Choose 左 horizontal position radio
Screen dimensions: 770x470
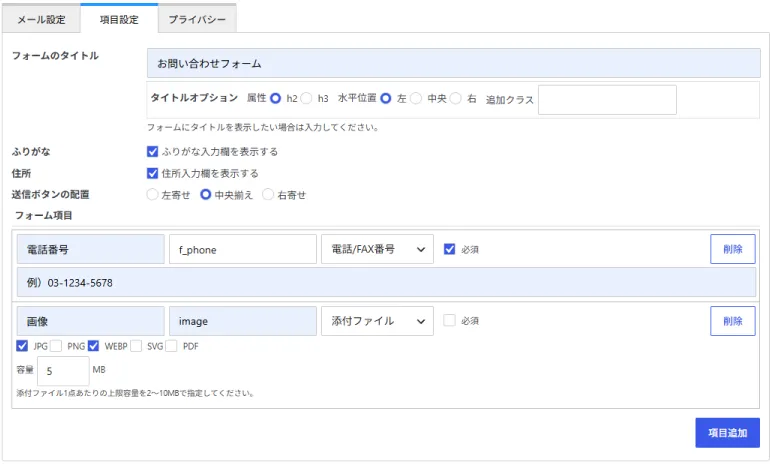coord(386,98)
